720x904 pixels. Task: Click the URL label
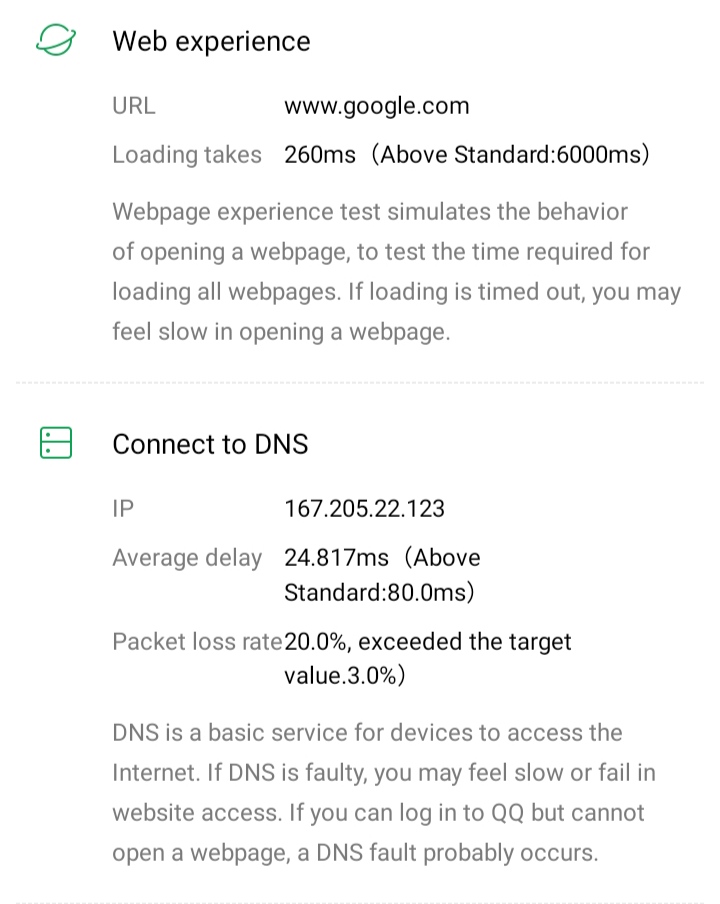(x=134, y=106)
